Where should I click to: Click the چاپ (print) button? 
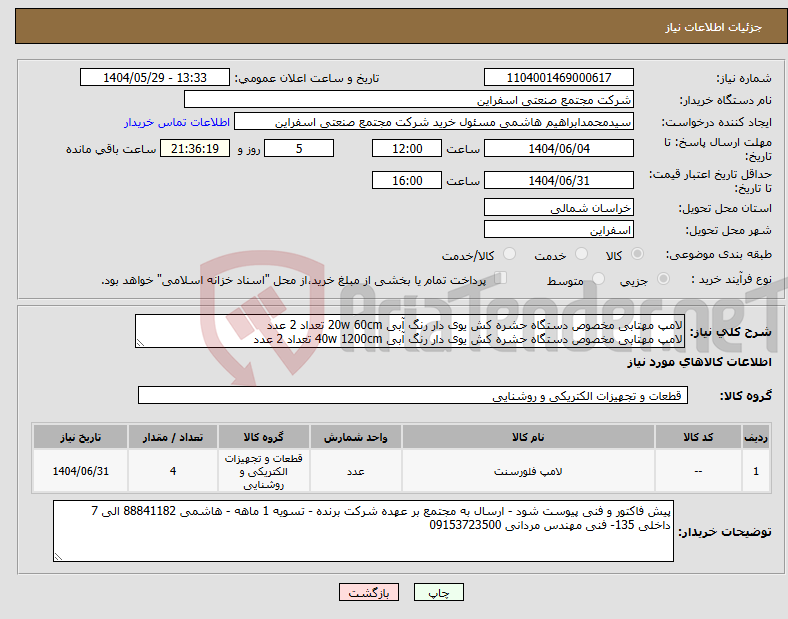438,592
